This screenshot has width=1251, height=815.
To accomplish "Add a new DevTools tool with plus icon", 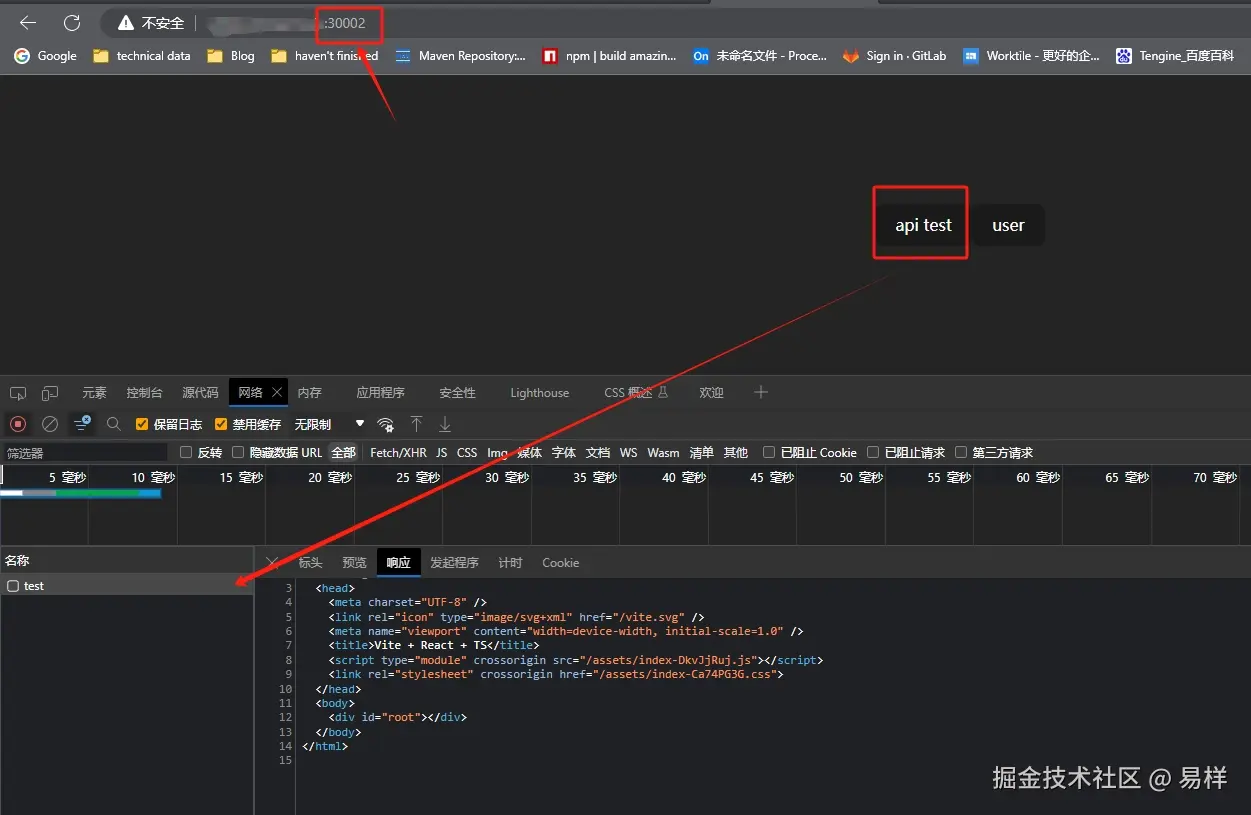I will [x=761, y=392].
